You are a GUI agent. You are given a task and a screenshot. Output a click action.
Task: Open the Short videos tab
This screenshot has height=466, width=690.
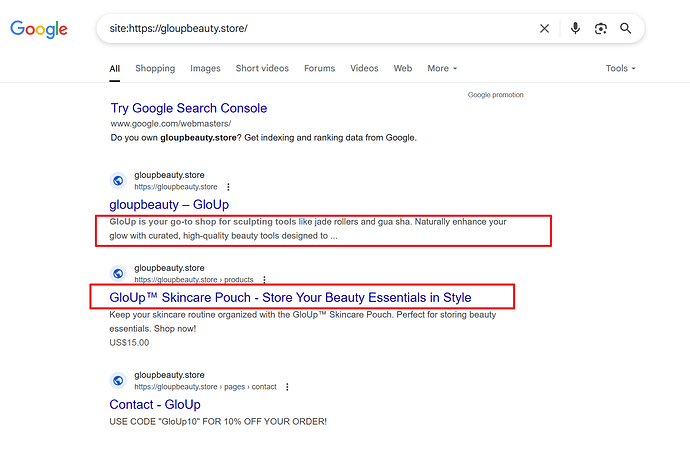(262, 68)
